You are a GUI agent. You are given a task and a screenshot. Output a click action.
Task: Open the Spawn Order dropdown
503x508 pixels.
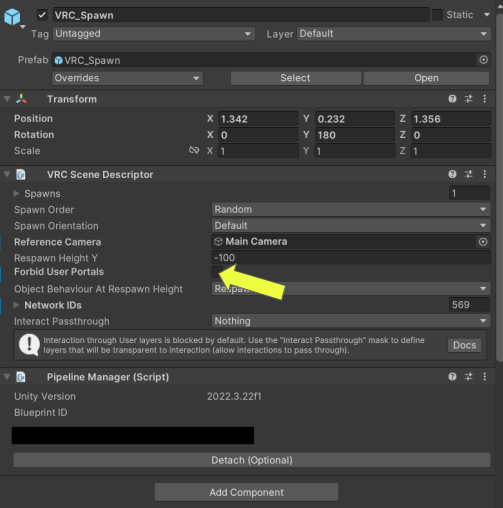pyautogui.click(x=351, y=210)
